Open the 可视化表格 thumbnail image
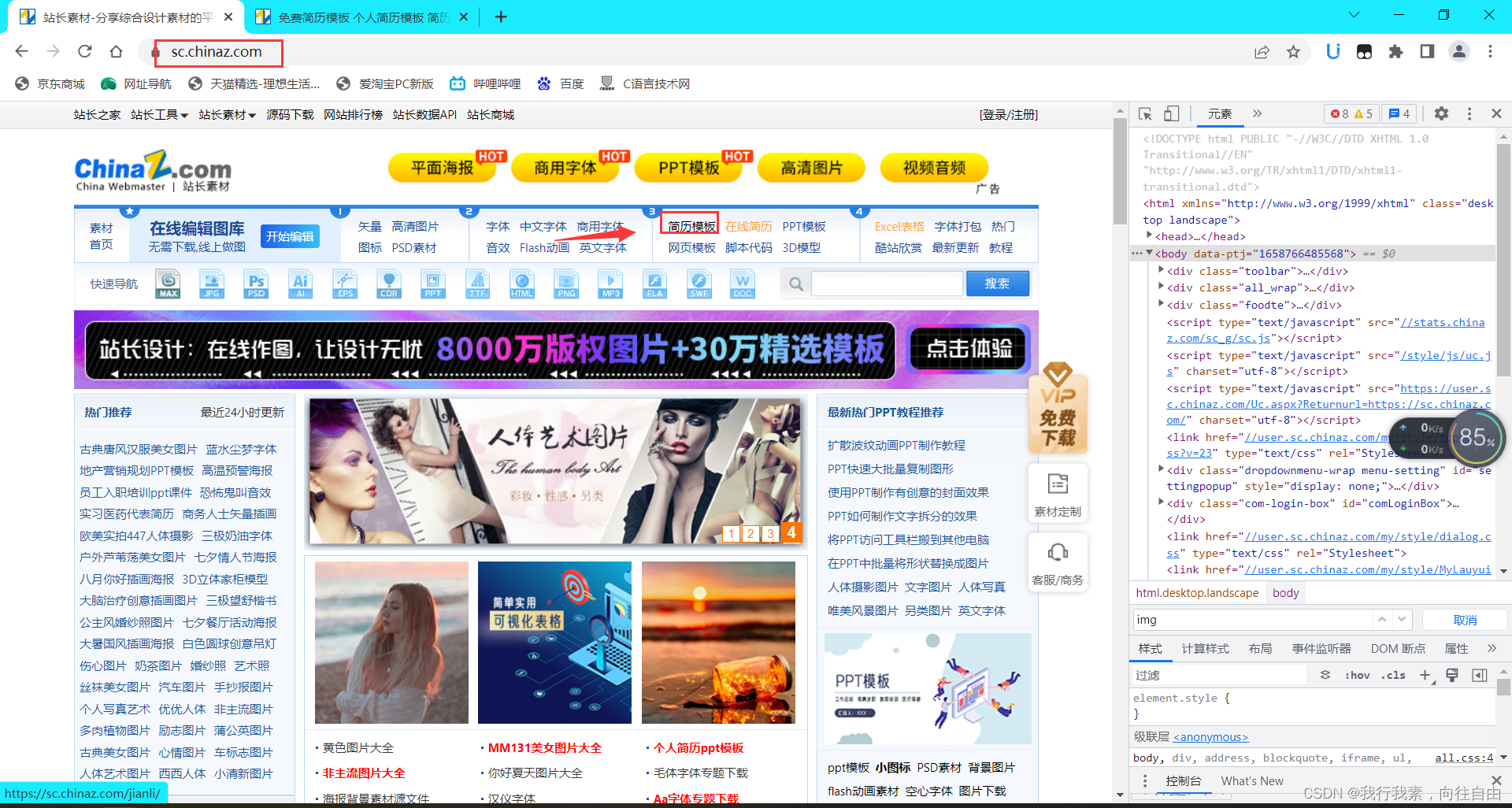Image resolution: width=1512 pixels, height=808 pixels. 554,643
